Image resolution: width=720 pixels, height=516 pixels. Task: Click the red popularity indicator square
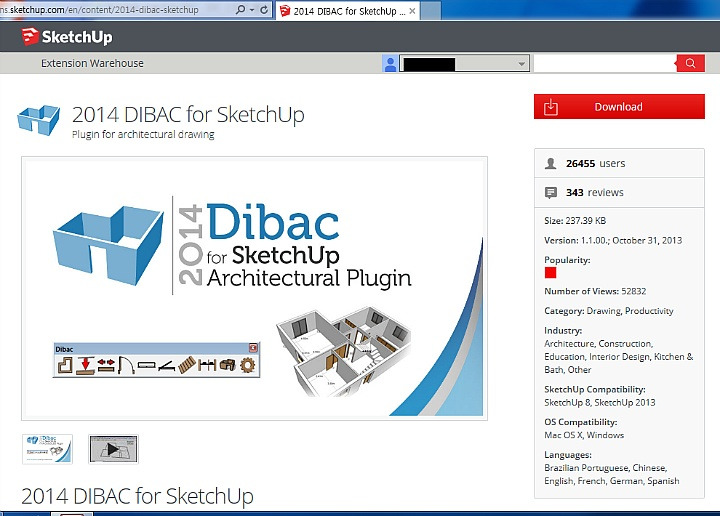(551, 273)
